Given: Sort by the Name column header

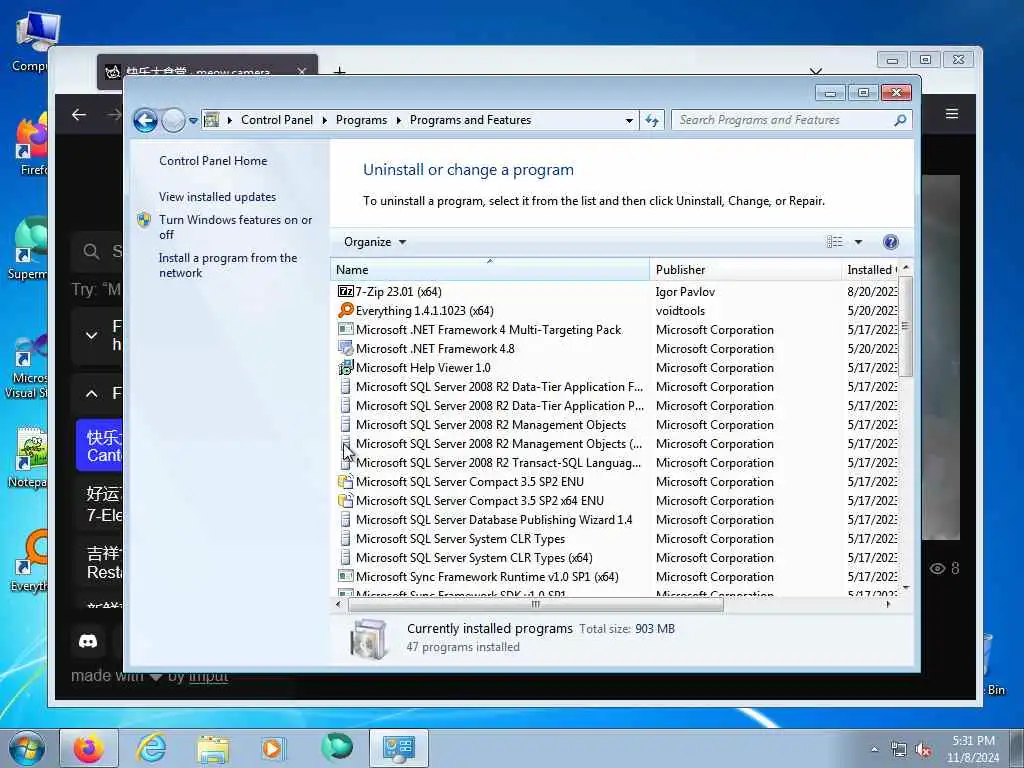Looking at the screenshot, I should tap(490, 270).
